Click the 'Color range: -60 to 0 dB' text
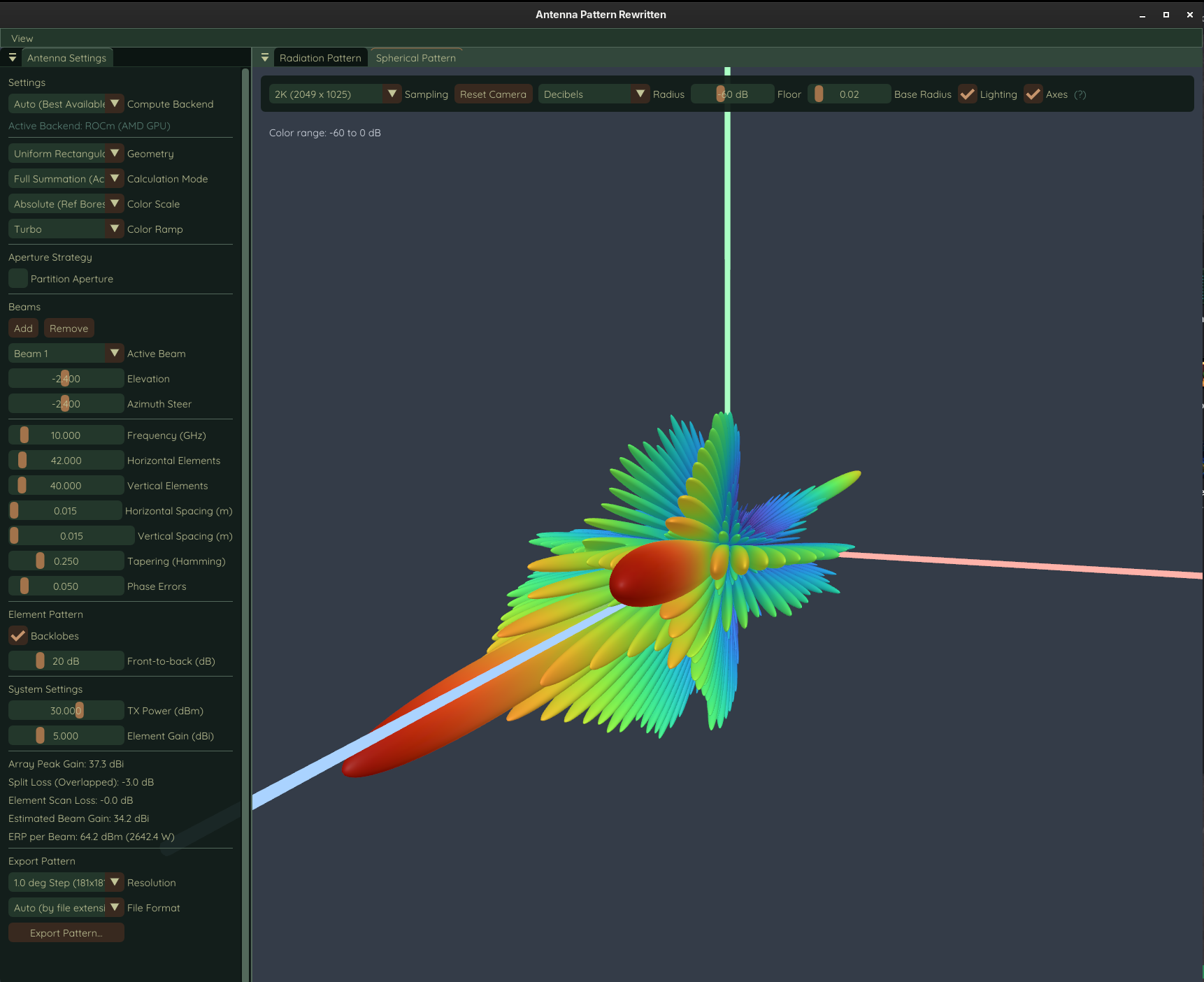 click(325, 133)
